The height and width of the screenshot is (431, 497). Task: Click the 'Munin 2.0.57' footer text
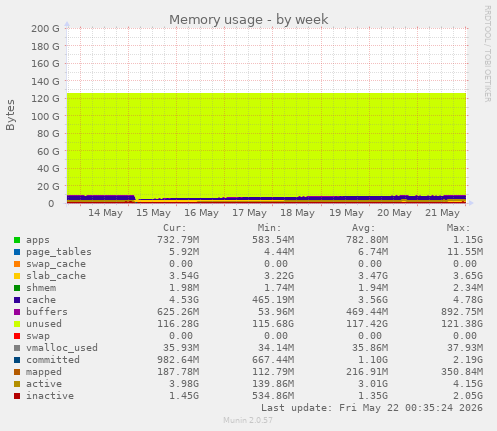click(x=248, y=420)
